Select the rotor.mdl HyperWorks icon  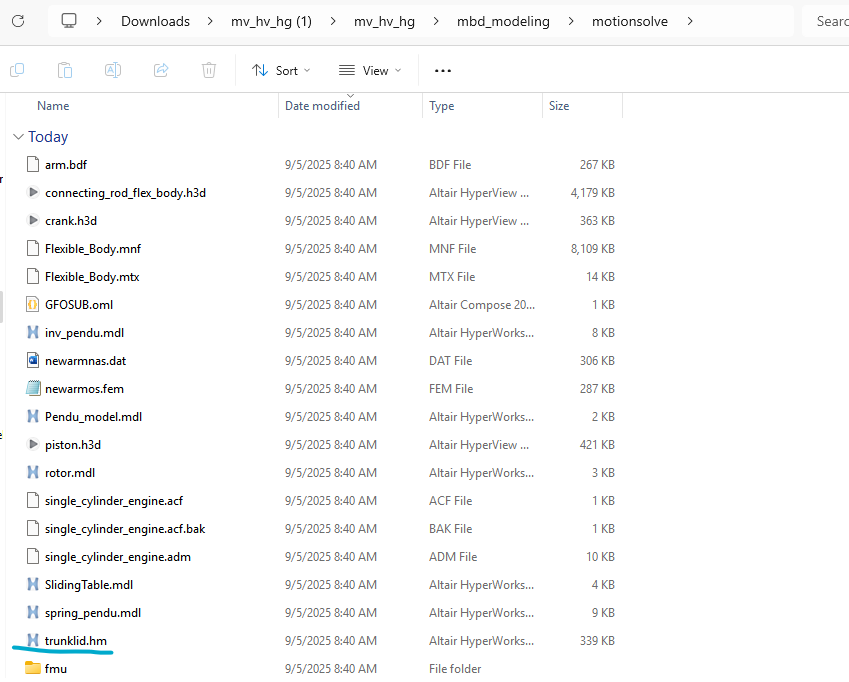[33, 473]
